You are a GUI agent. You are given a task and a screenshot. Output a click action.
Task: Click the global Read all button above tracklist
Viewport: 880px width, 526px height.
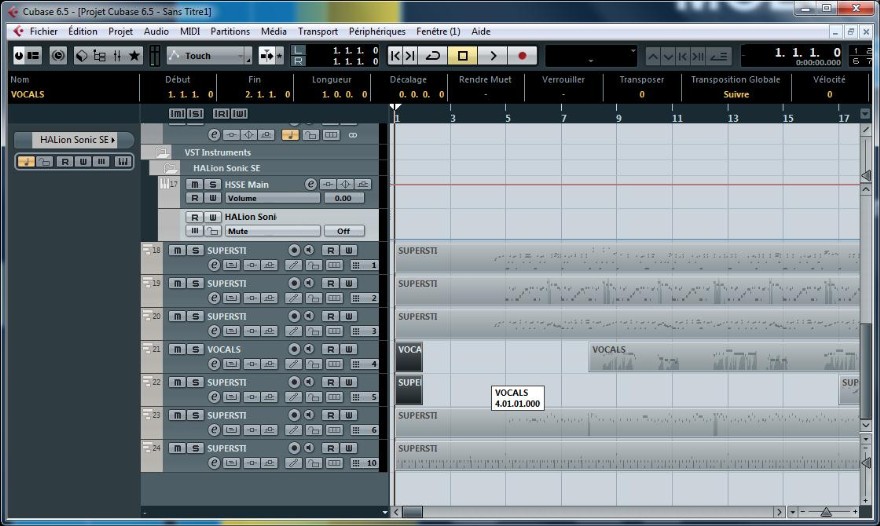click(221, 113)
